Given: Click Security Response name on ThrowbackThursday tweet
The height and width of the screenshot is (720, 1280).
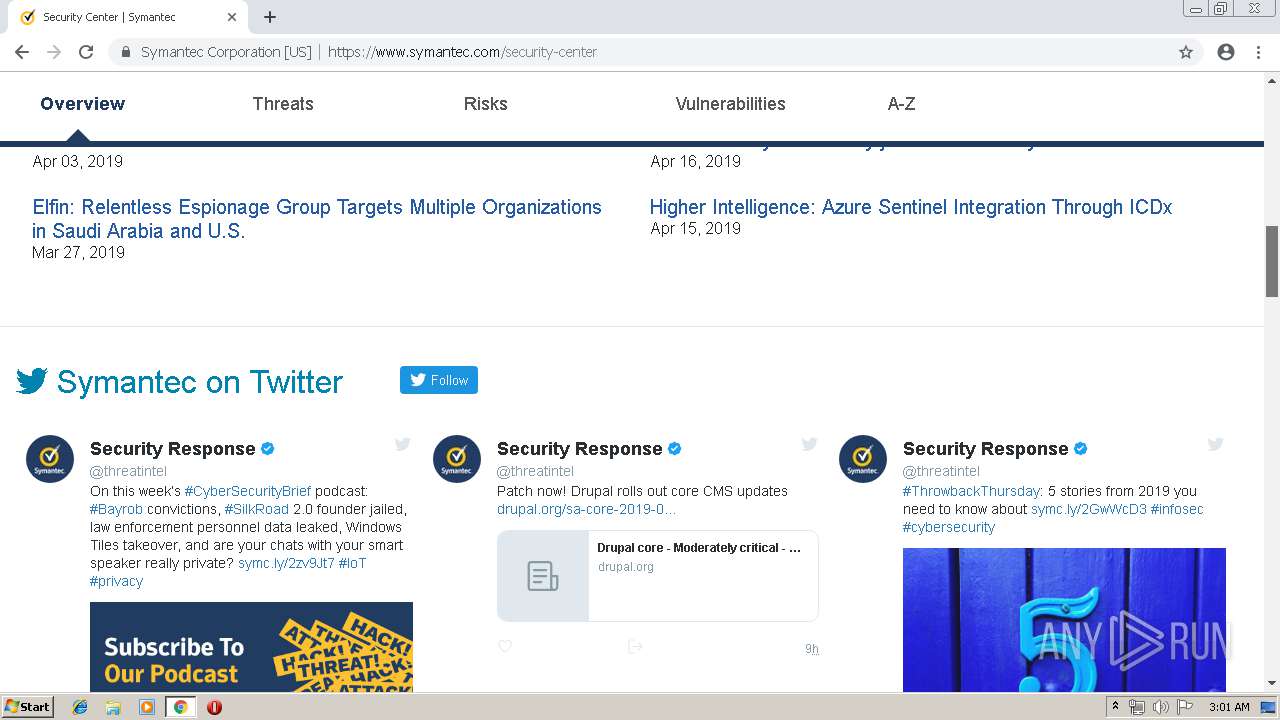Looking at the screenshot, I should 985,449.
